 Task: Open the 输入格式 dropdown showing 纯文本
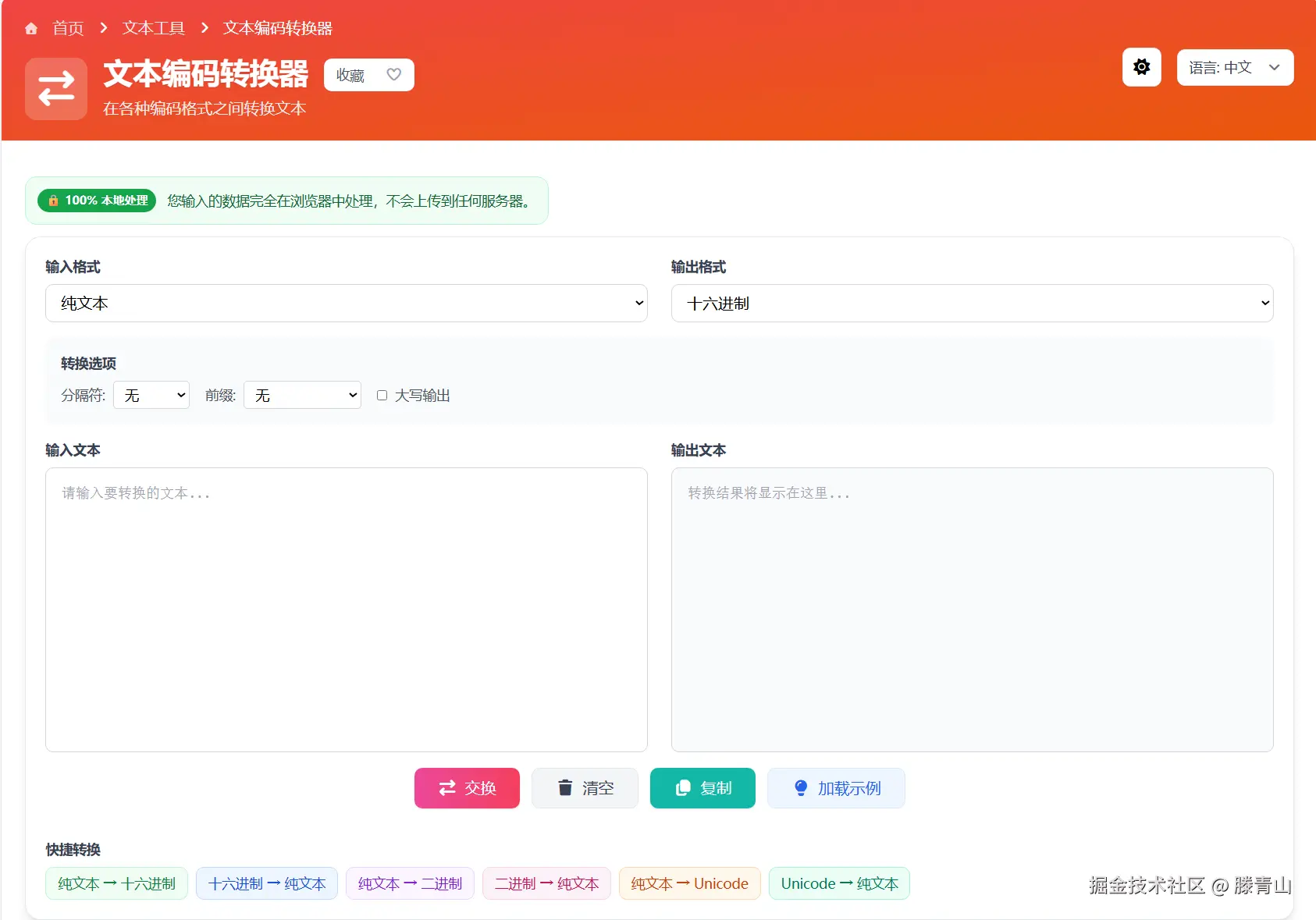[x=347, y=303]
